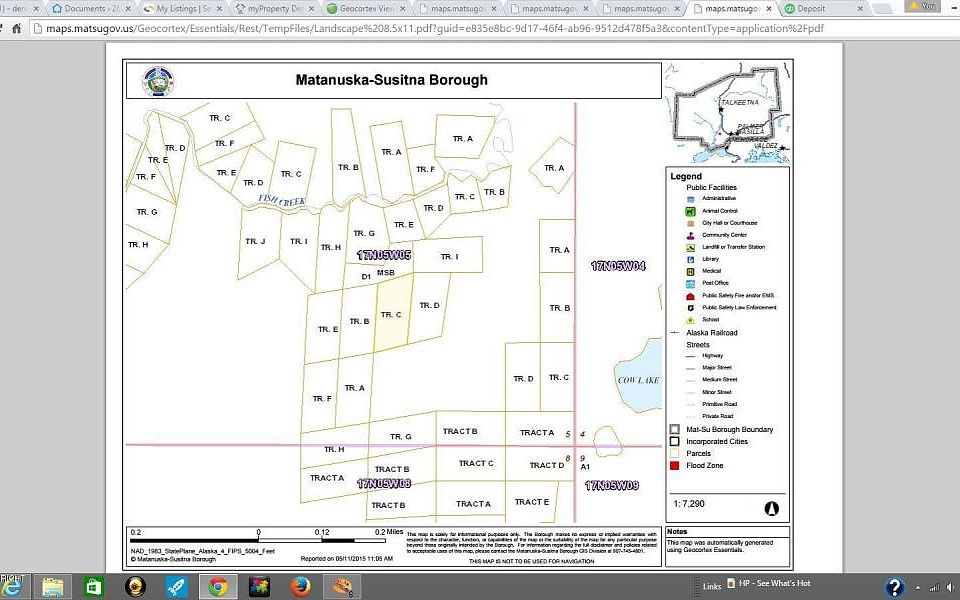The width and height of the screenshot is (960, 600).
Task: Close the Geocortex Viewer tab
Action: [403, 9]
